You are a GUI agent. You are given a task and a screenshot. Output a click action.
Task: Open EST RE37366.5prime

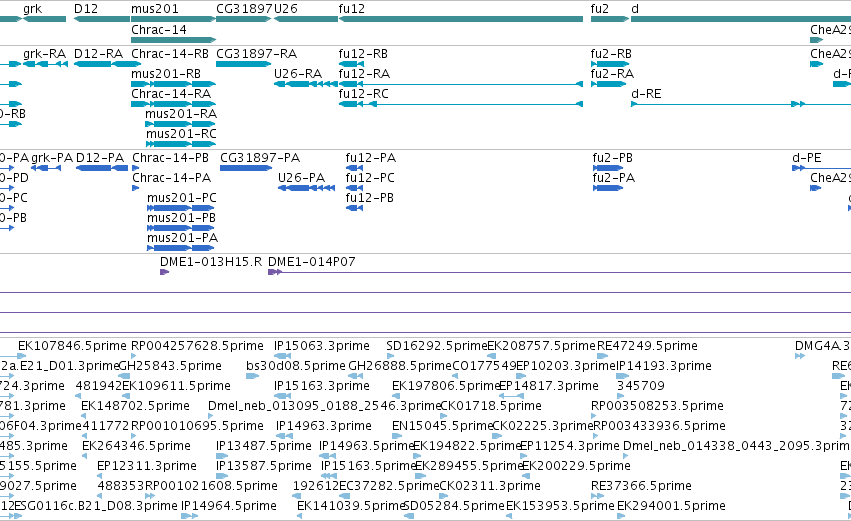[x=642, y=486]
